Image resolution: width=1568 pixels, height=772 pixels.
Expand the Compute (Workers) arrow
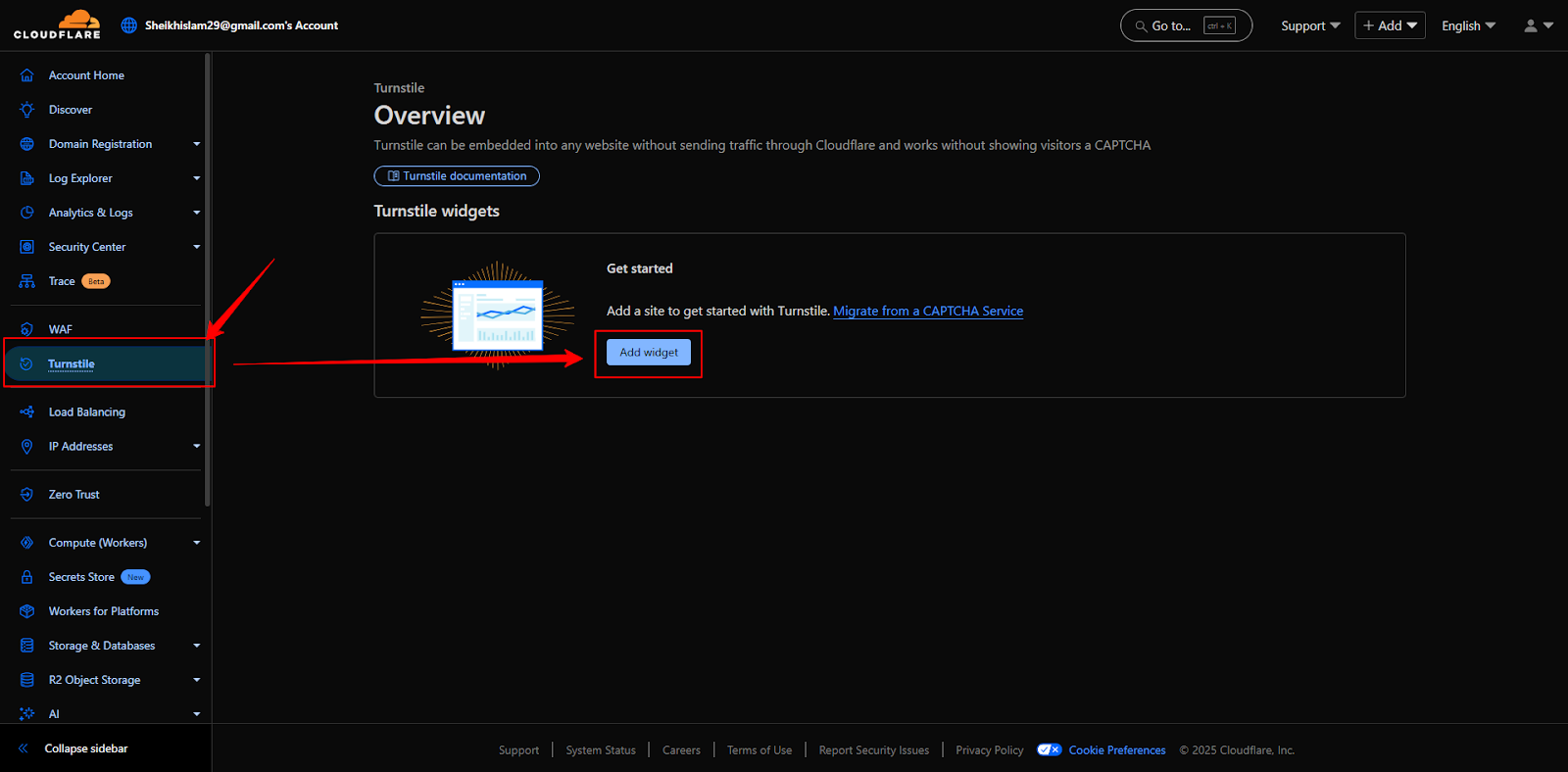pos(197,543)
